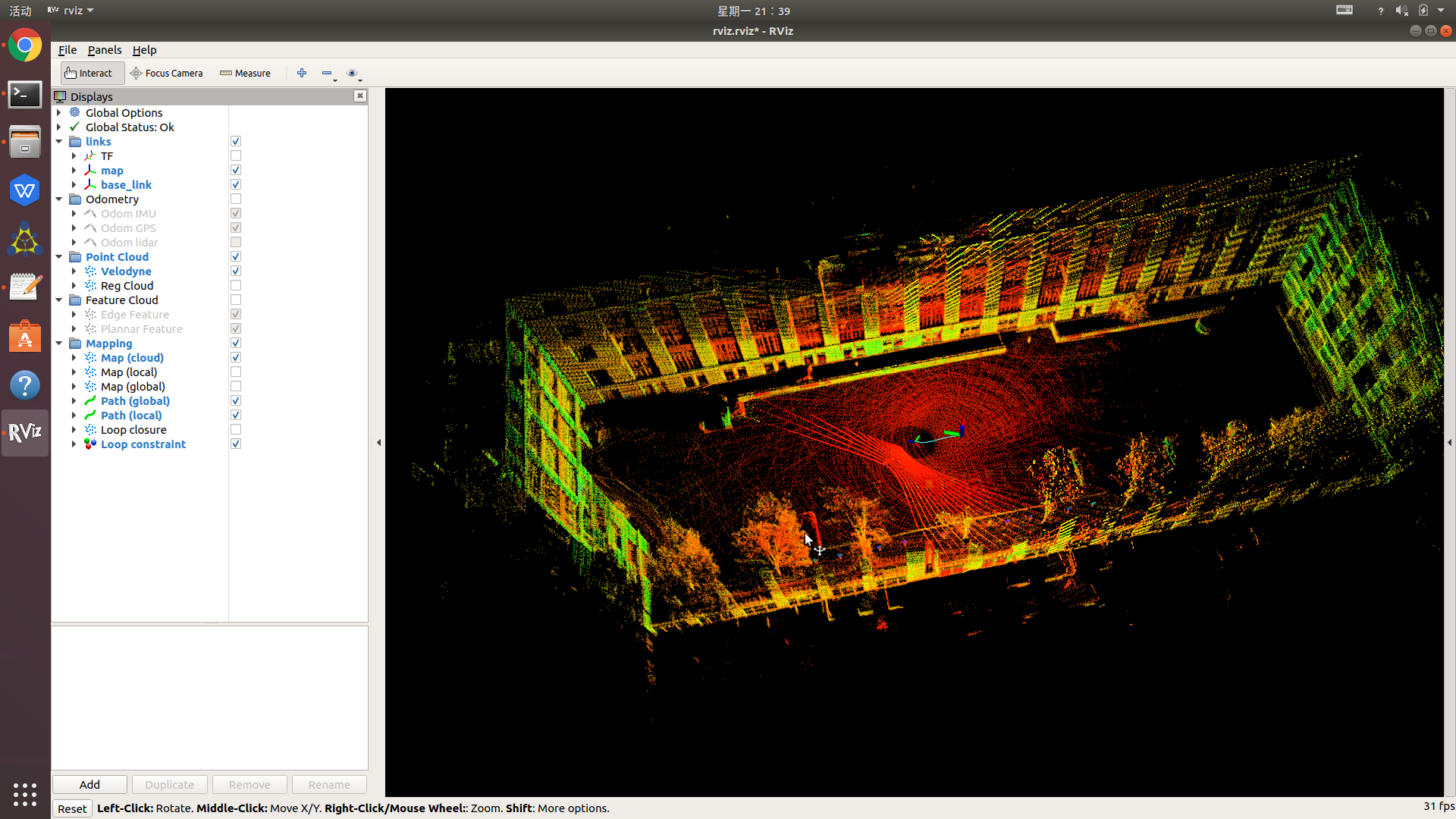Uncheck the Velodyne point cloud checkbox

[x=236, y=271]
